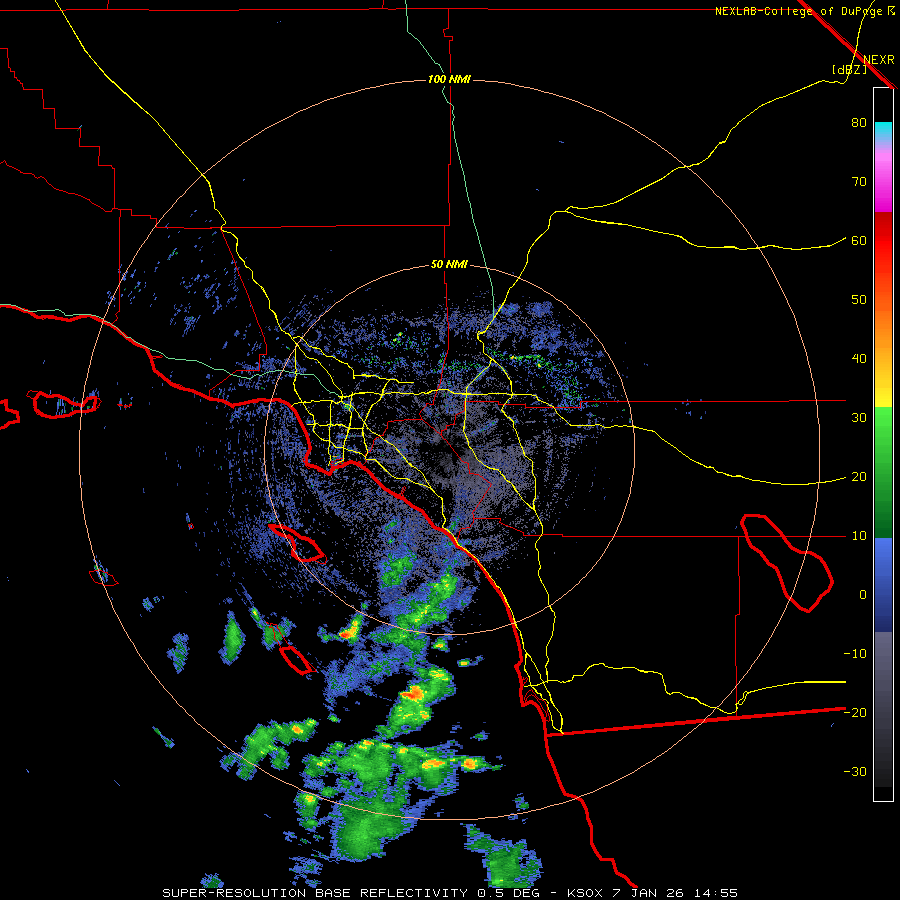This screenshot has width=900, height=900.
Task: Click the 40 value on the dBZ scale
Action: (859, 359)
